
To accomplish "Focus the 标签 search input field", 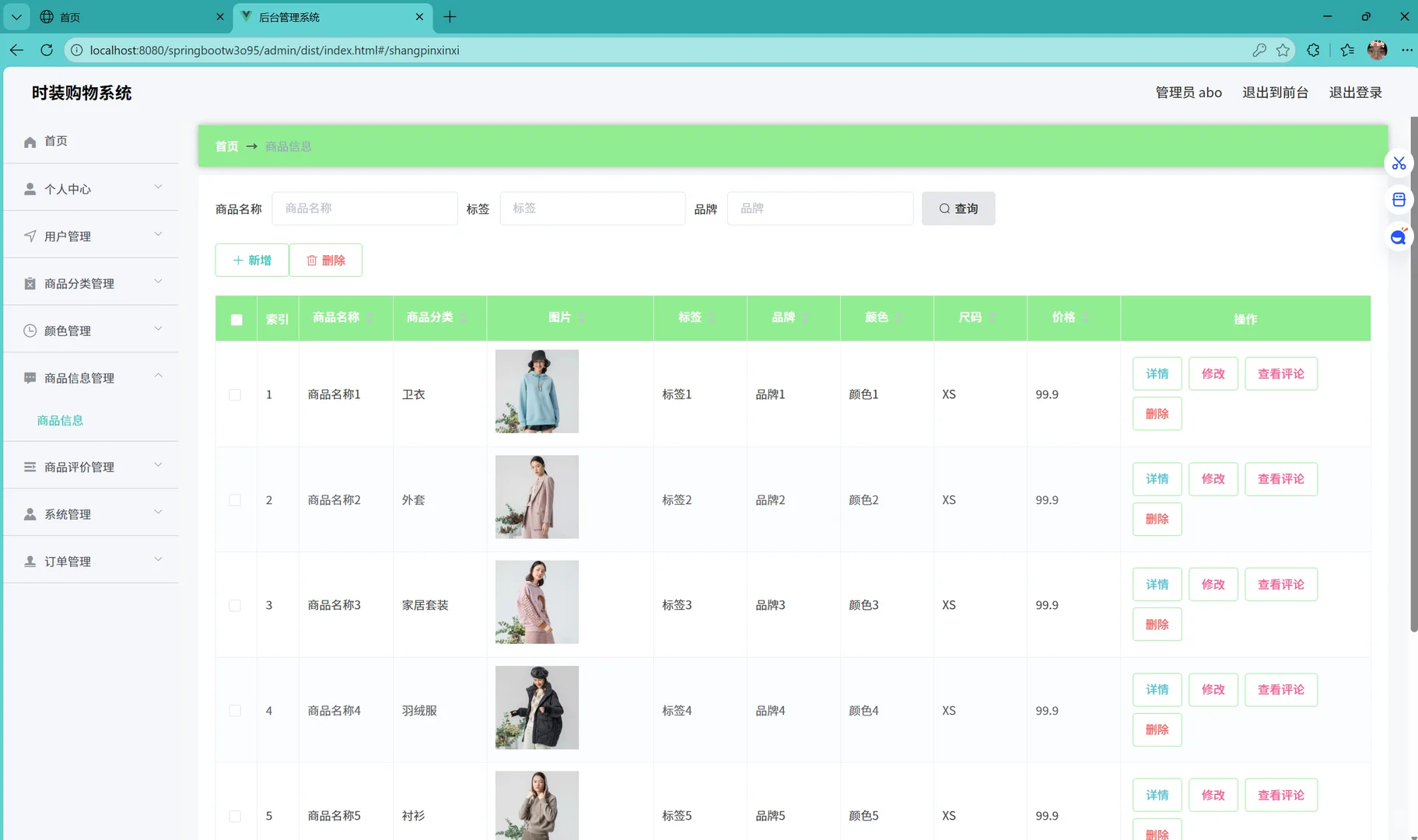I will click(x=593, y=208).
